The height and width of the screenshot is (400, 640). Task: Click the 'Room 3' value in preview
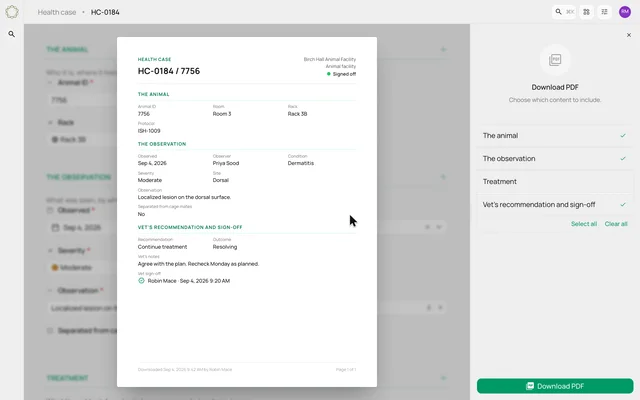tap(222, 114)
